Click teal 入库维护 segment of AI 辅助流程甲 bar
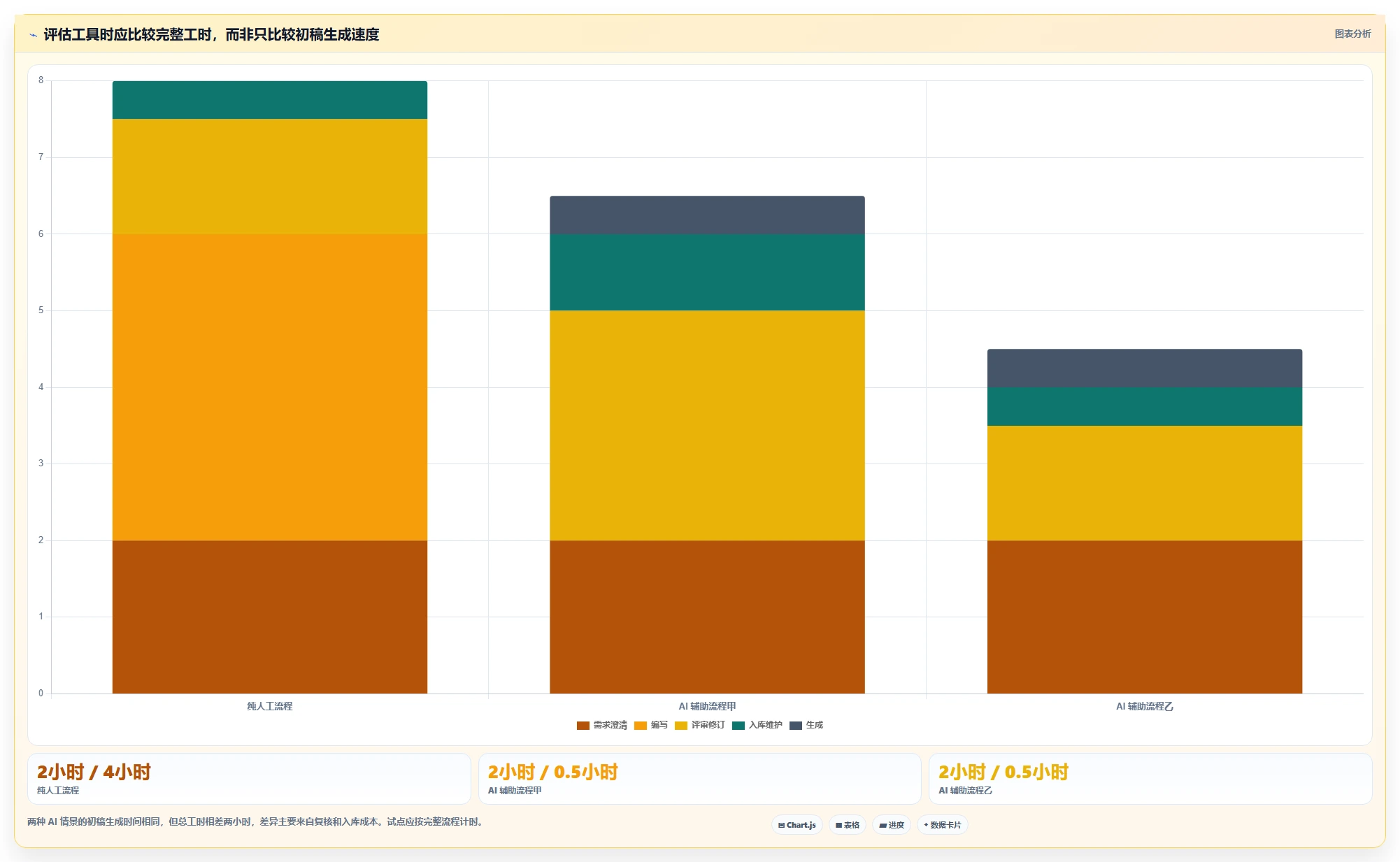The width and height of the screenshot is (1400, 862). point(707,272)
